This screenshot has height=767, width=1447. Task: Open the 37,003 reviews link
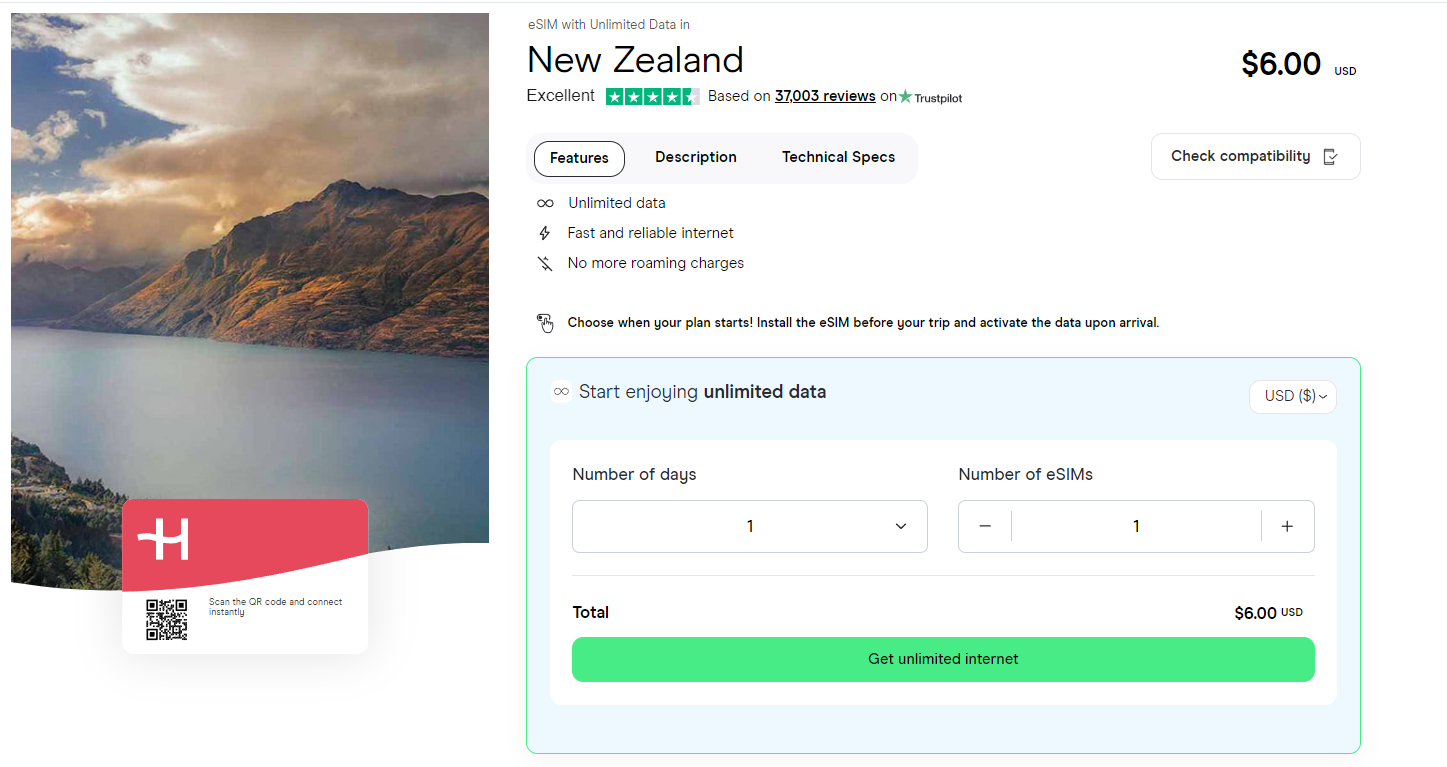pyautogui.click(x=824, y=96)
